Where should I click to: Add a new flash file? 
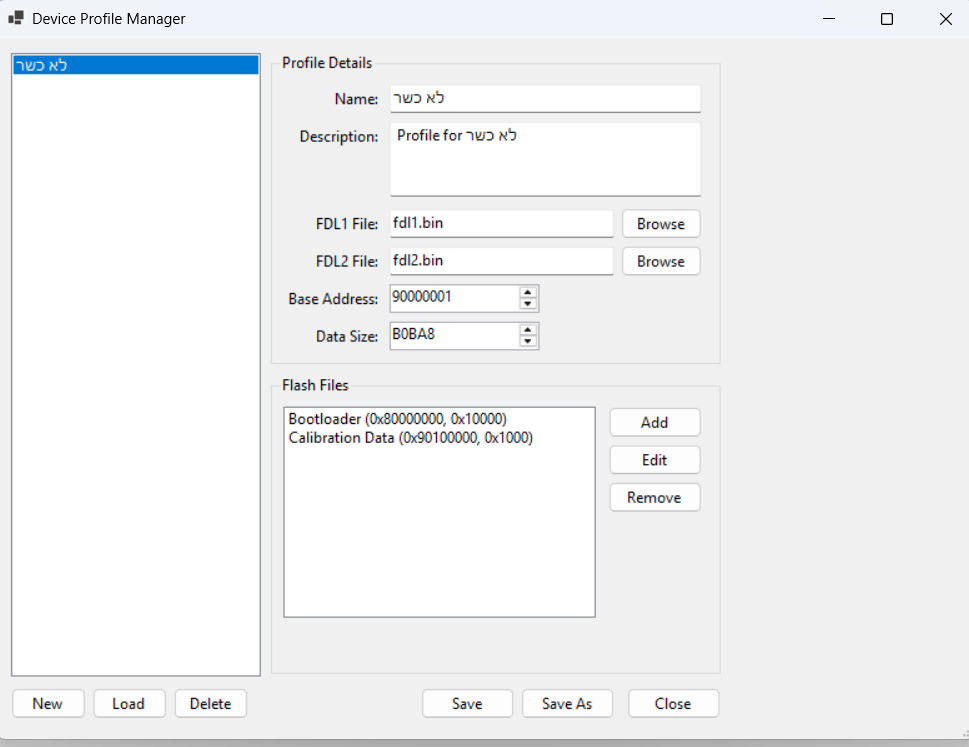tap(654, 422)
